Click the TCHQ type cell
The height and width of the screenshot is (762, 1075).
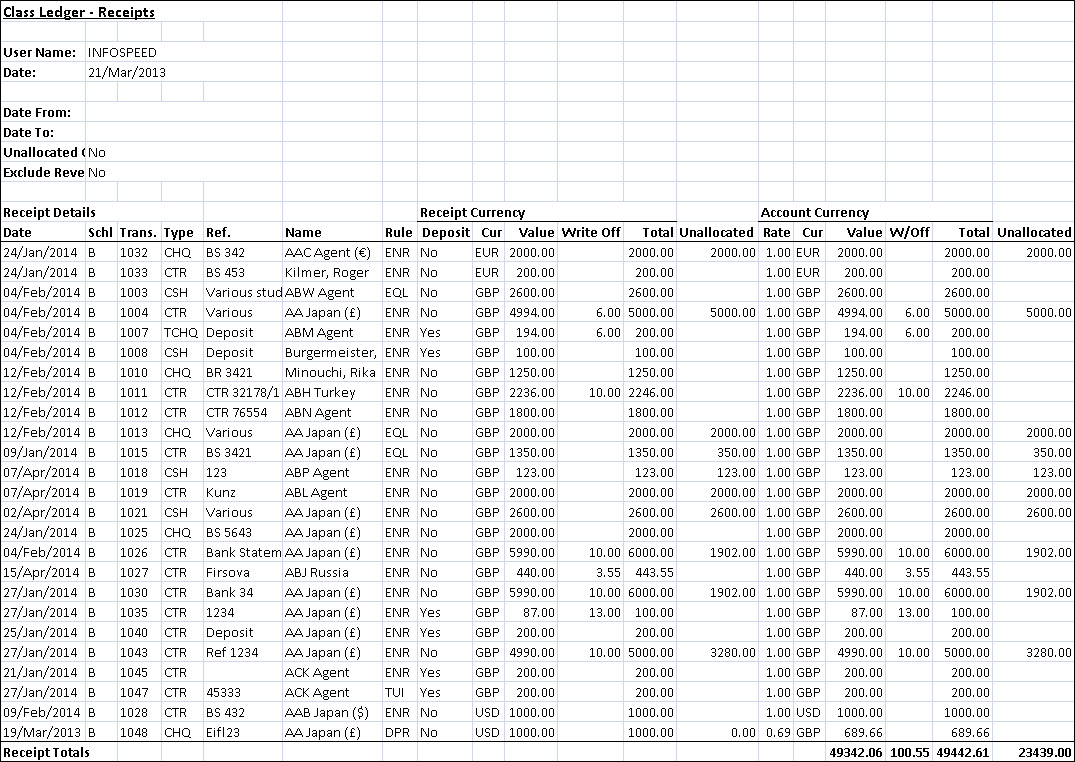[181, 332]
